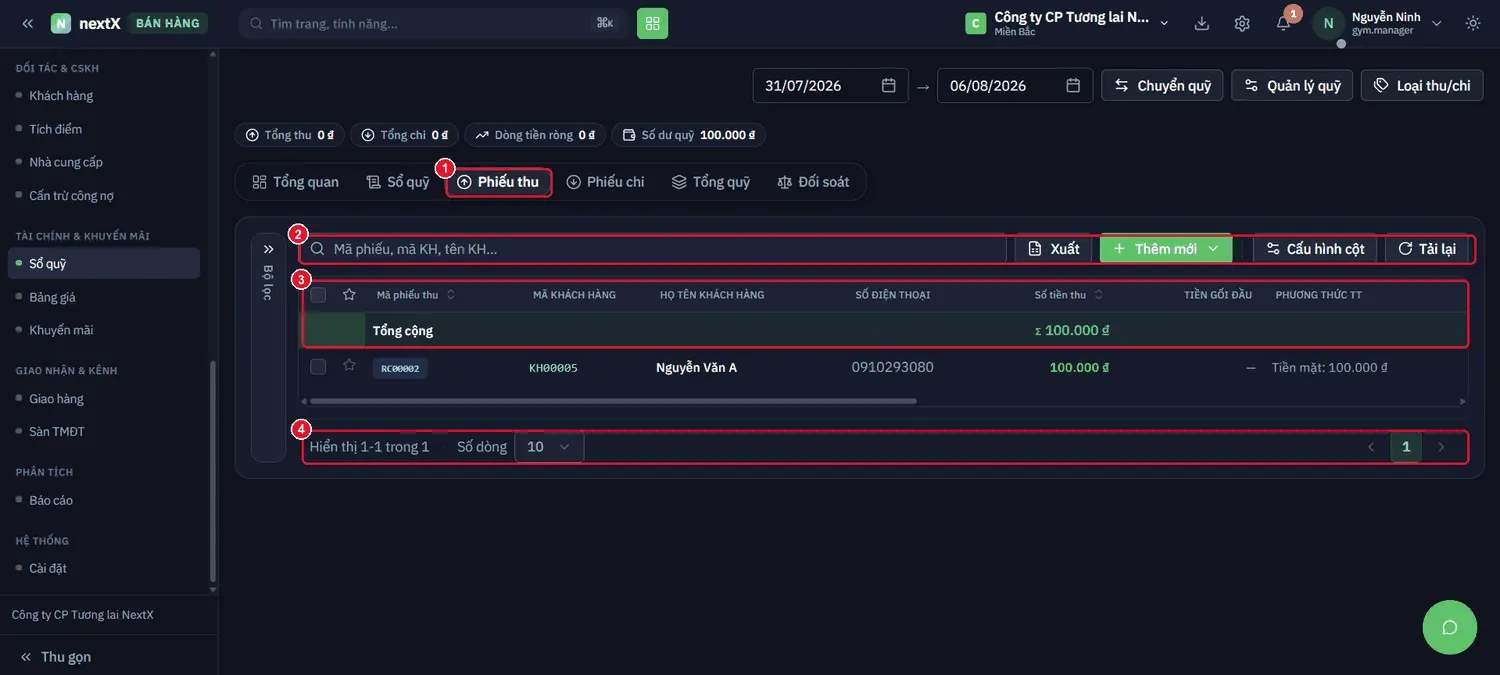Select all rows checkbox in header
The width and height of the screenshot is (1500, 675).
point(318,295)
